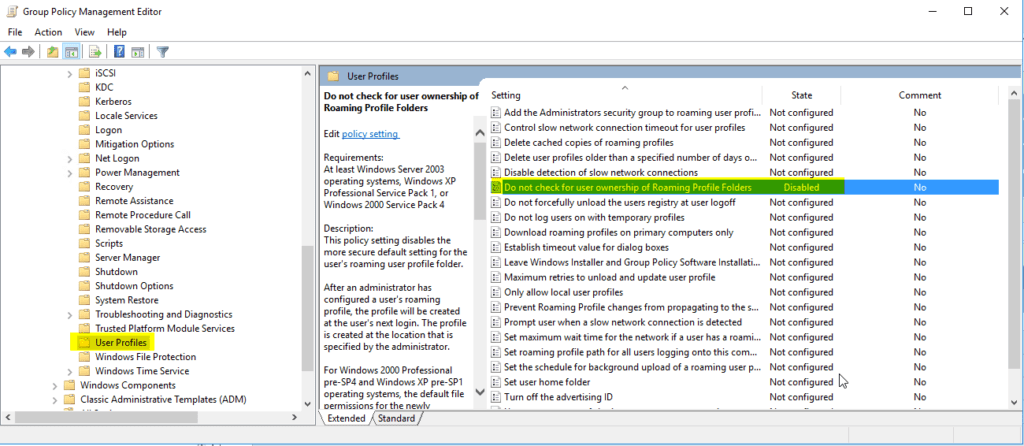Sort by the State column header
This screenshot has height=446, width=1024.
tap(801, 95)
